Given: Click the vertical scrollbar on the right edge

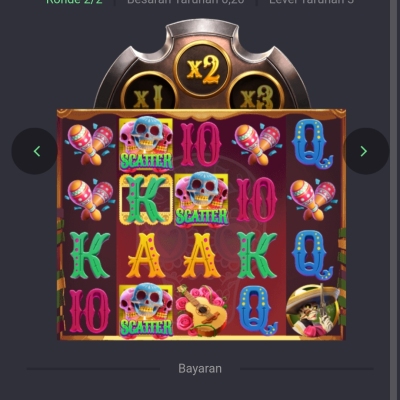Looking at the screenshot, I should (x=395, y=200).
